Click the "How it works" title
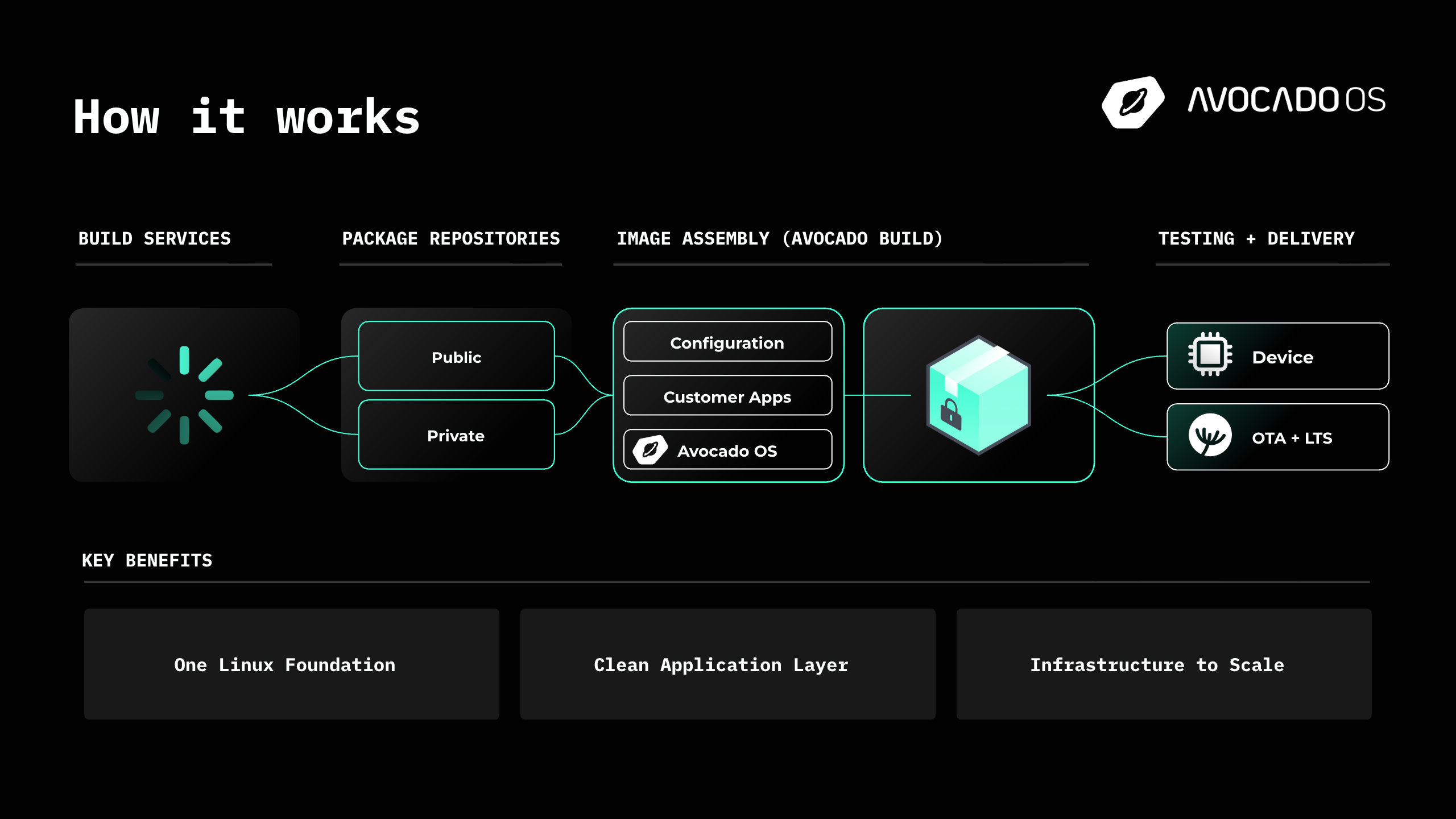 [247, 117]
